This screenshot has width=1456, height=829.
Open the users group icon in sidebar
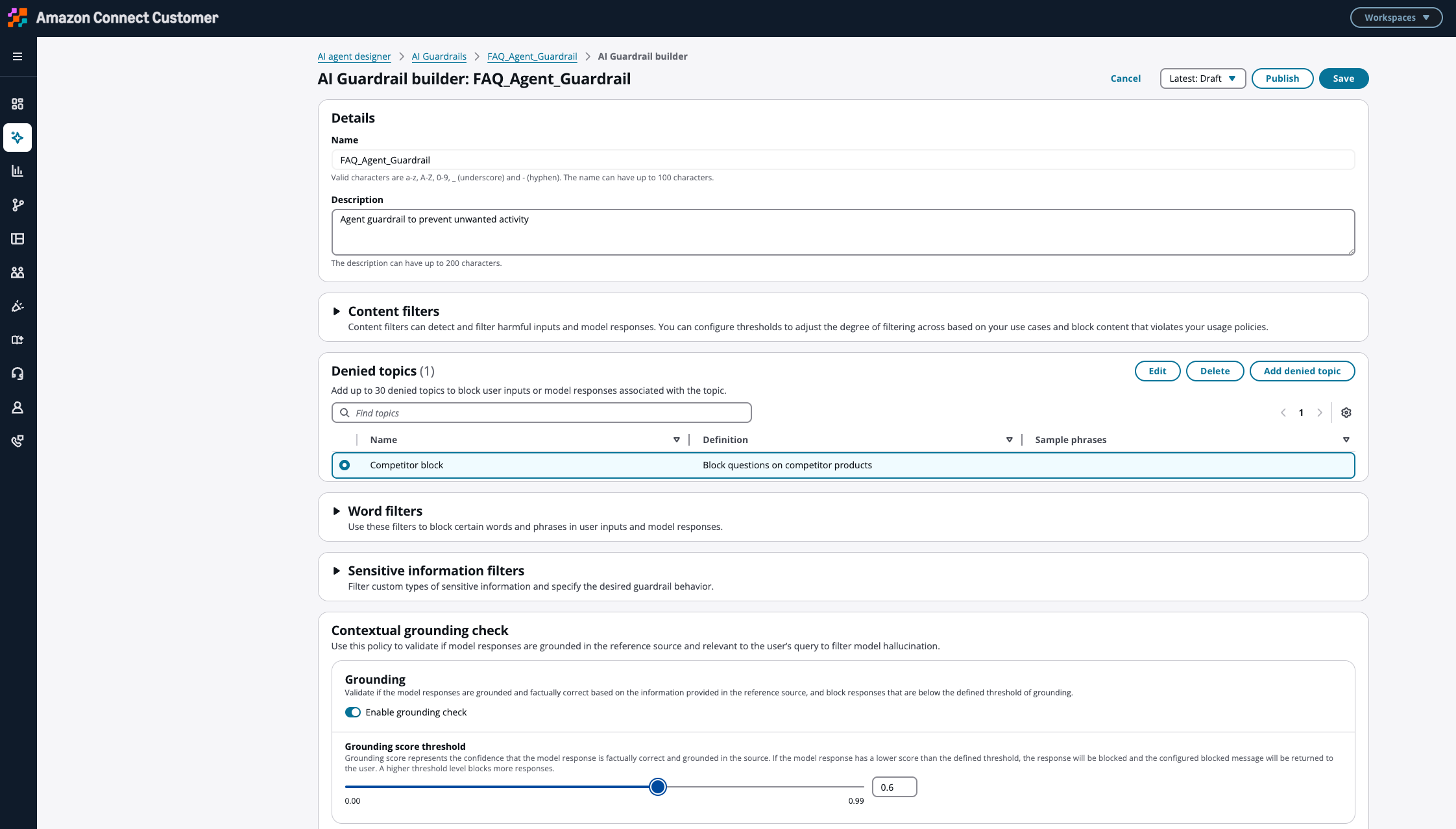click(x=18, y=272)
